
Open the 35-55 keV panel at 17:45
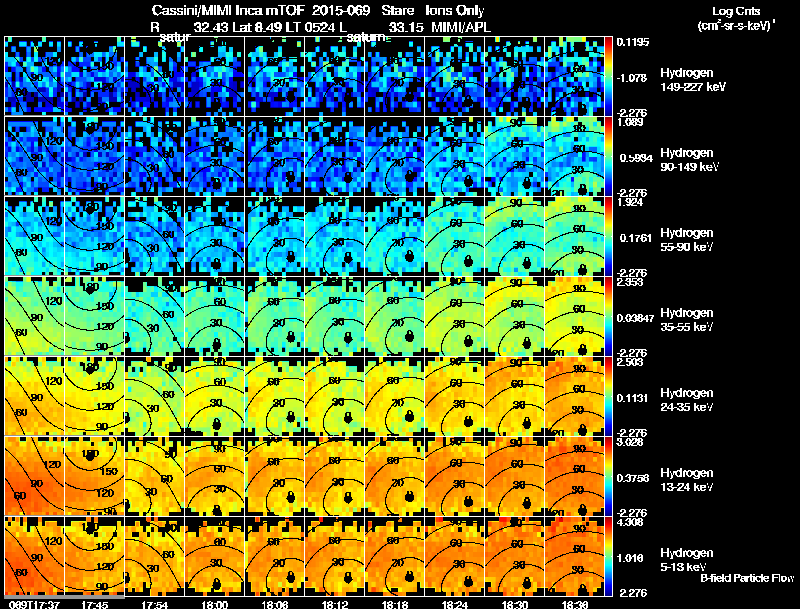[94, 316]
